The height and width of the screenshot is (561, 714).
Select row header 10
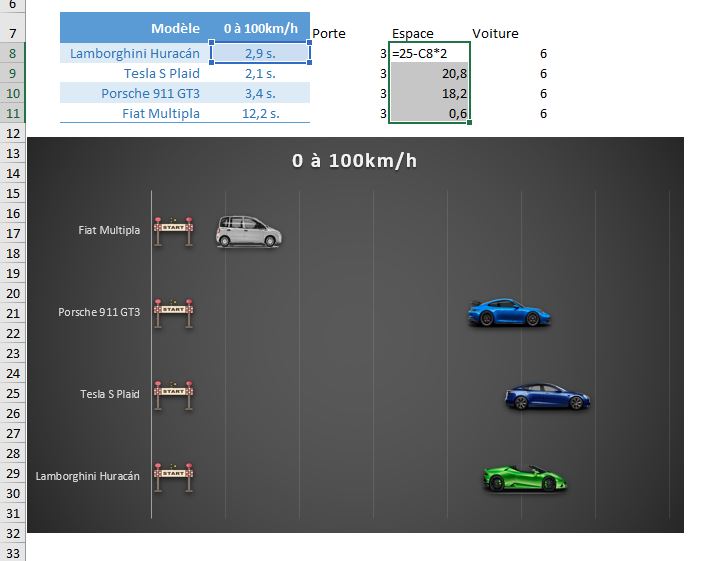(x=13, y=93)
